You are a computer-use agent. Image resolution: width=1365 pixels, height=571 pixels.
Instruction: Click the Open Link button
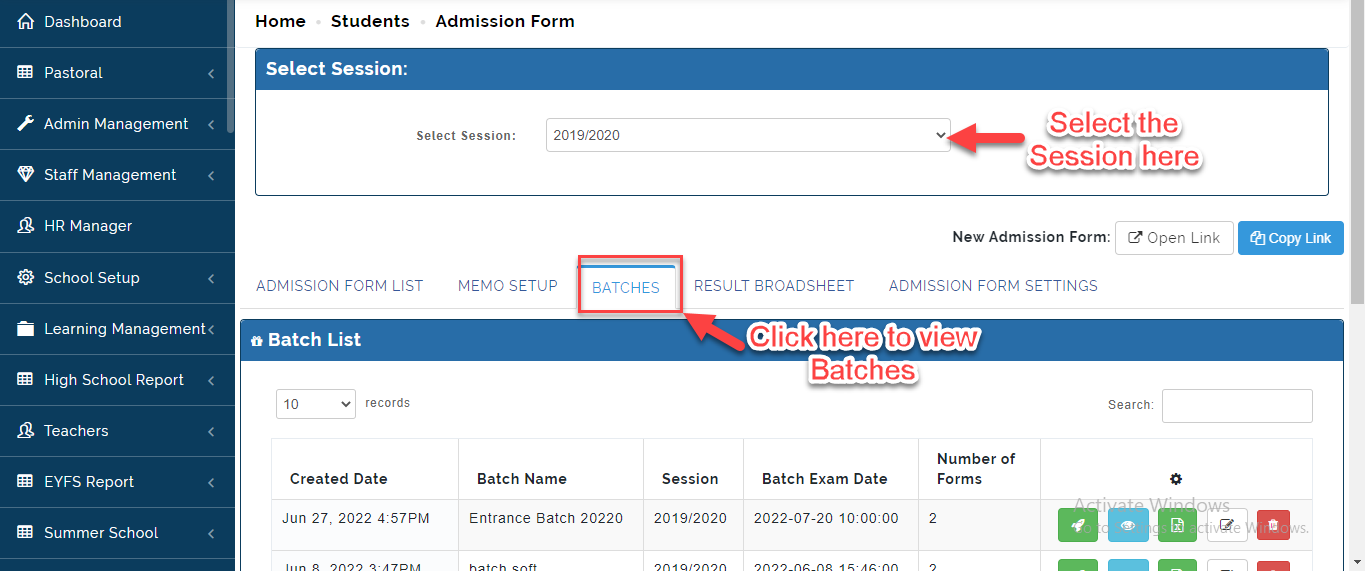click(x=1174, y=238)
